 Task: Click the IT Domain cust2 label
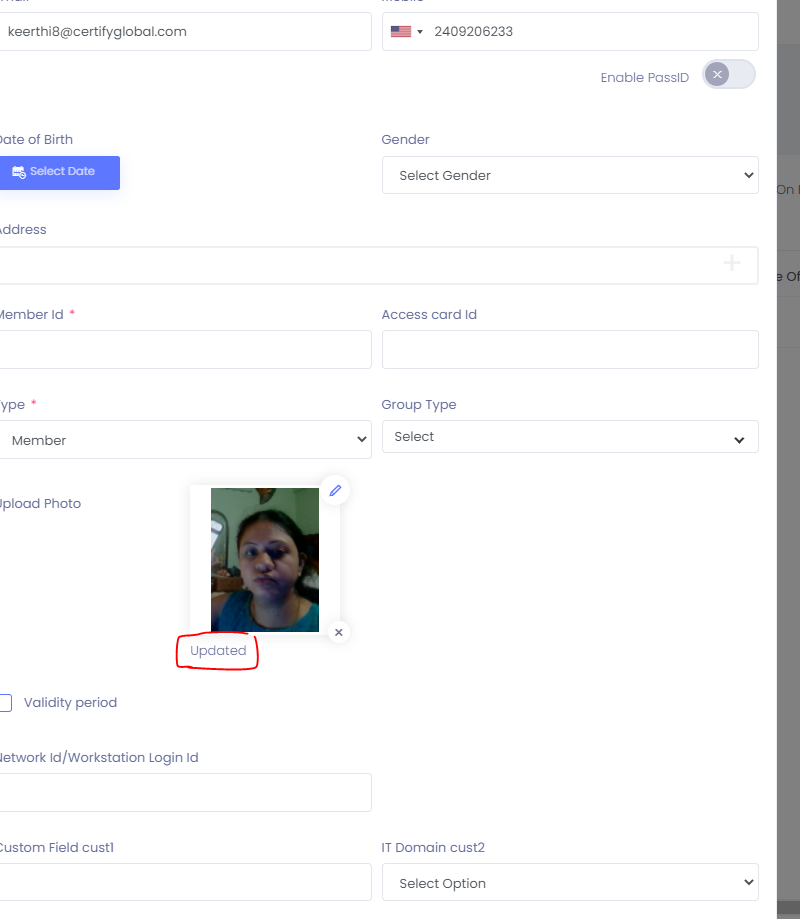[x=433, y=847]
